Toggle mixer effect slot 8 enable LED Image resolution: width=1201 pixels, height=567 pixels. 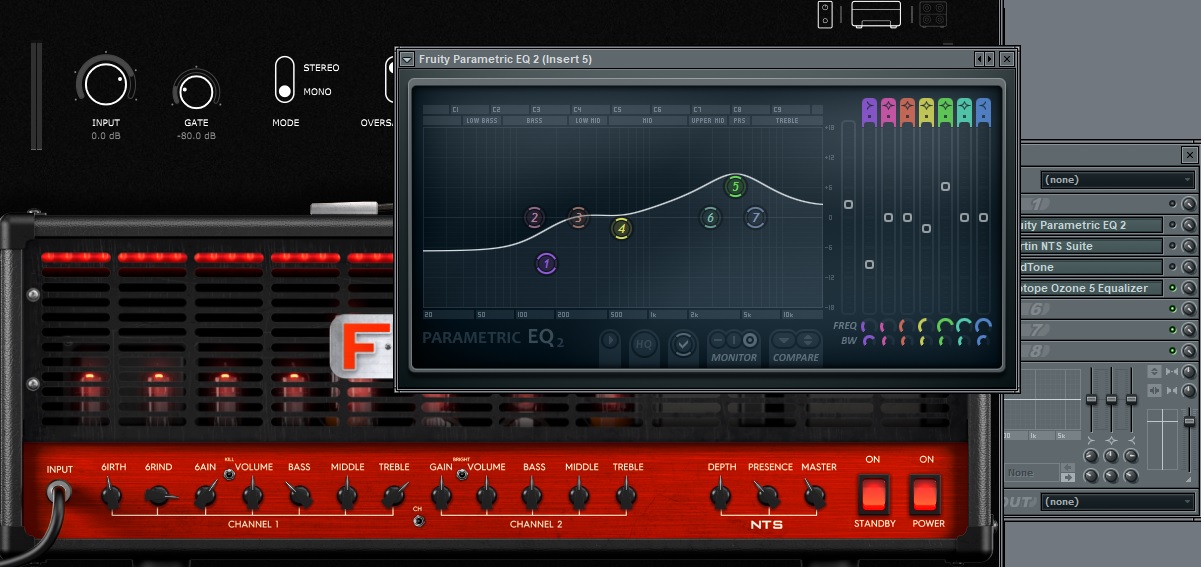1173,351
